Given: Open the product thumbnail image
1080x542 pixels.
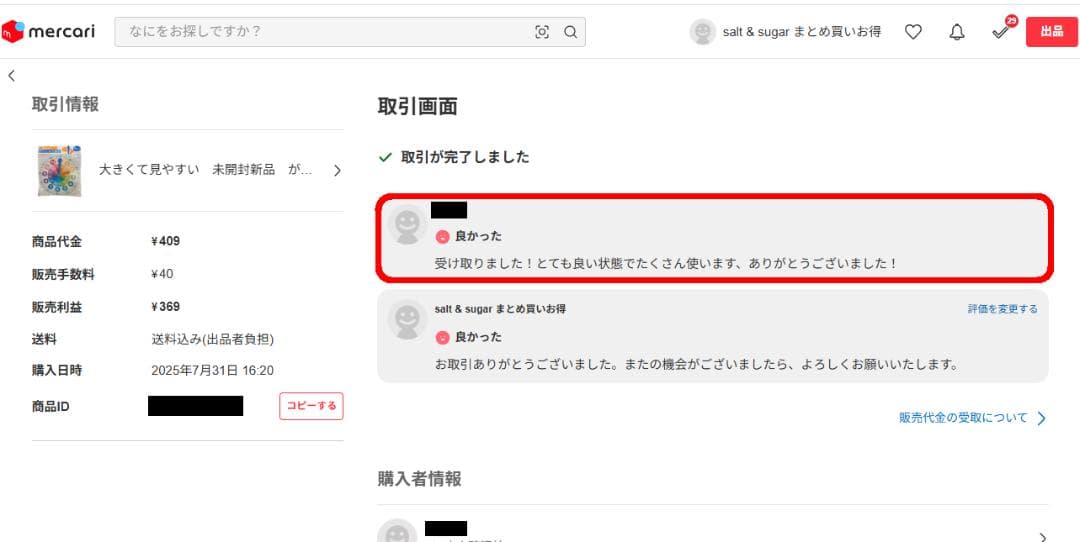Looking at the screenshot, I should 60,171.
